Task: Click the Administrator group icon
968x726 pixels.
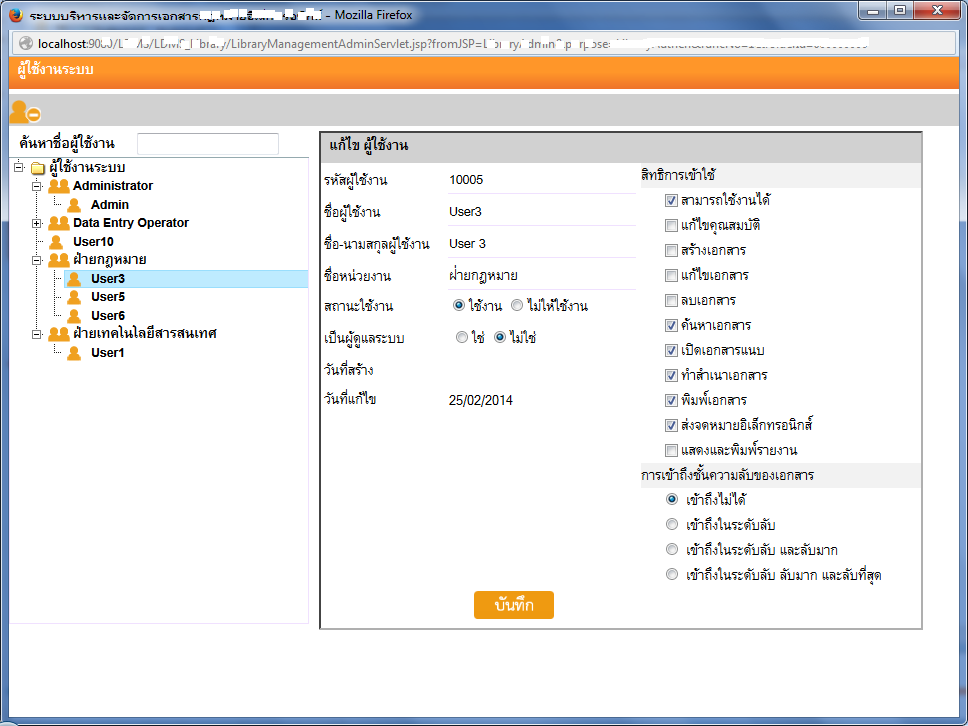Action: click(59, 186)
